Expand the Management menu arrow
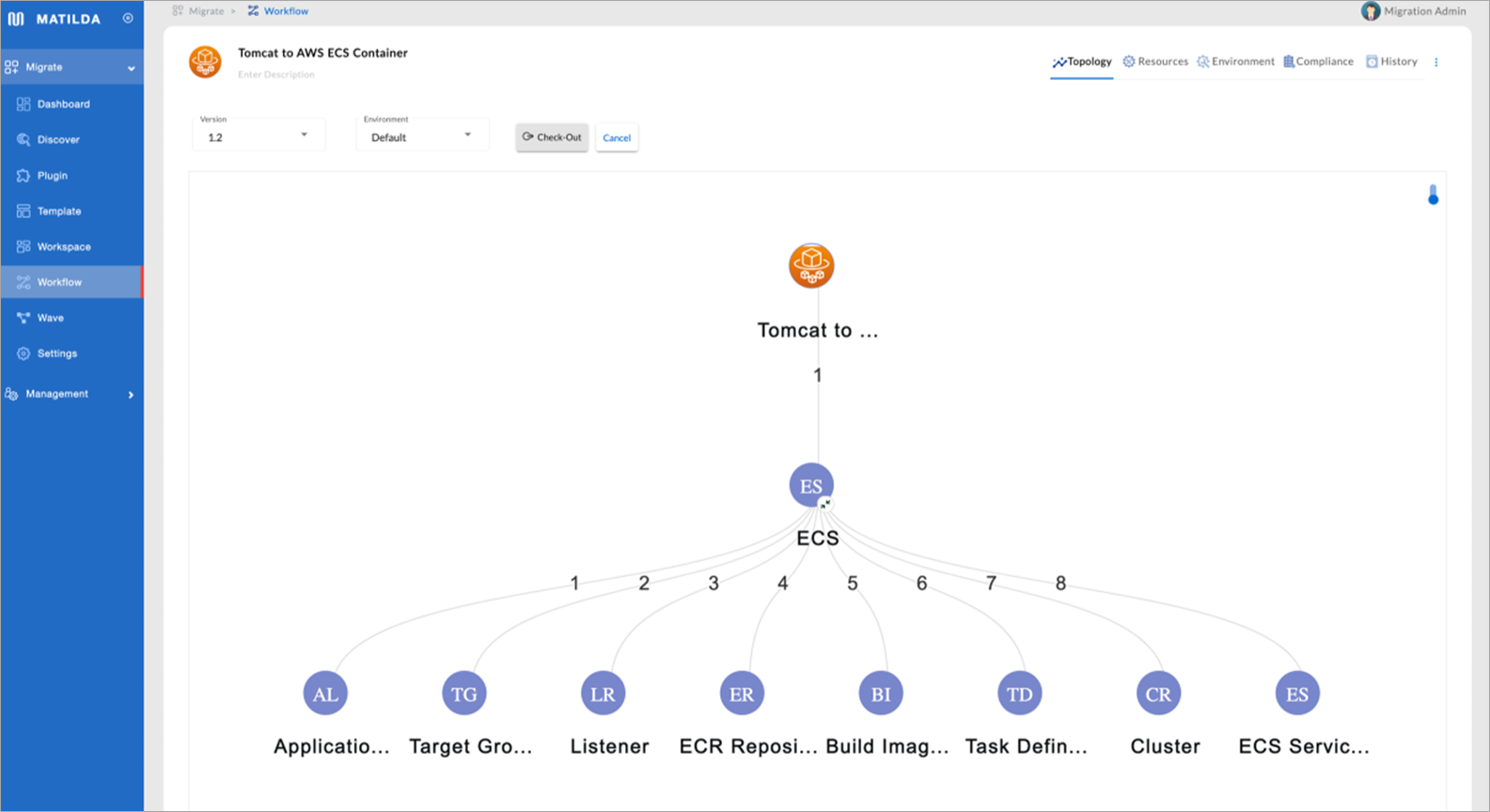This screenshot has height=812, width=1490. [131, 395]
